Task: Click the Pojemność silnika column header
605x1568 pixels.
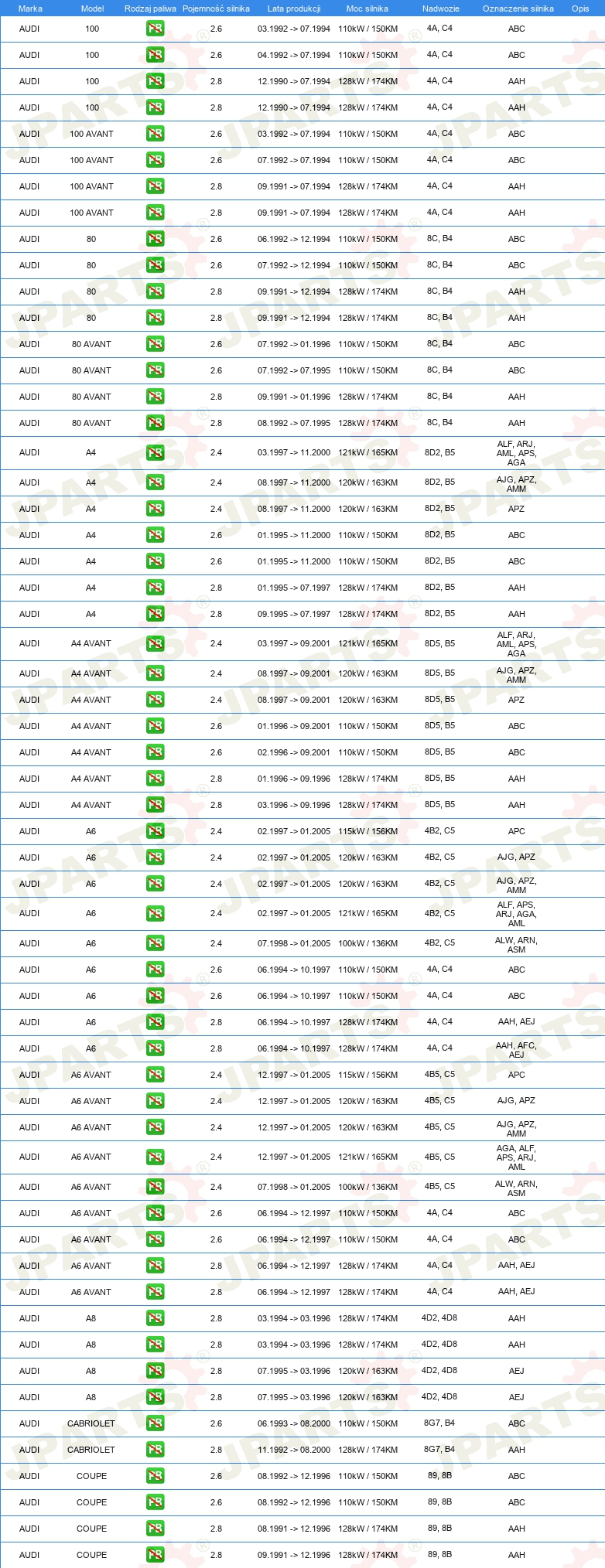Action: (216, 9)
